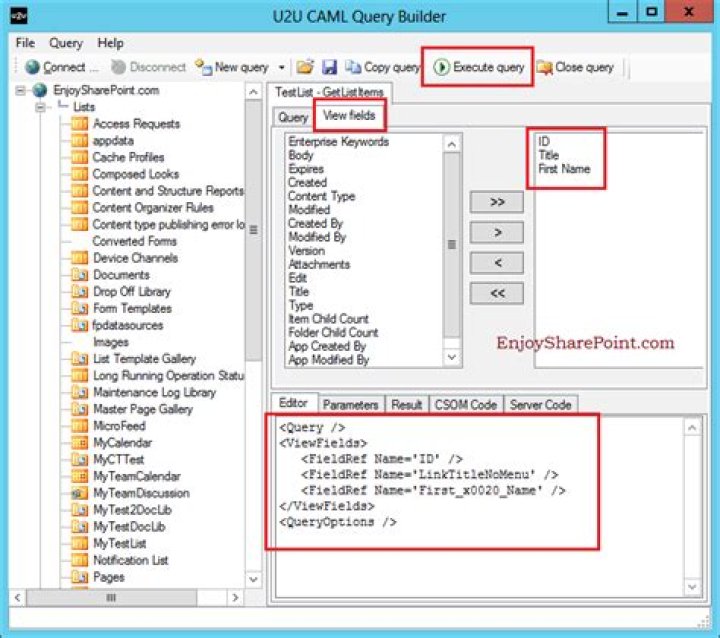
Task: Click the > add selected field button
Action: point(497,232)
